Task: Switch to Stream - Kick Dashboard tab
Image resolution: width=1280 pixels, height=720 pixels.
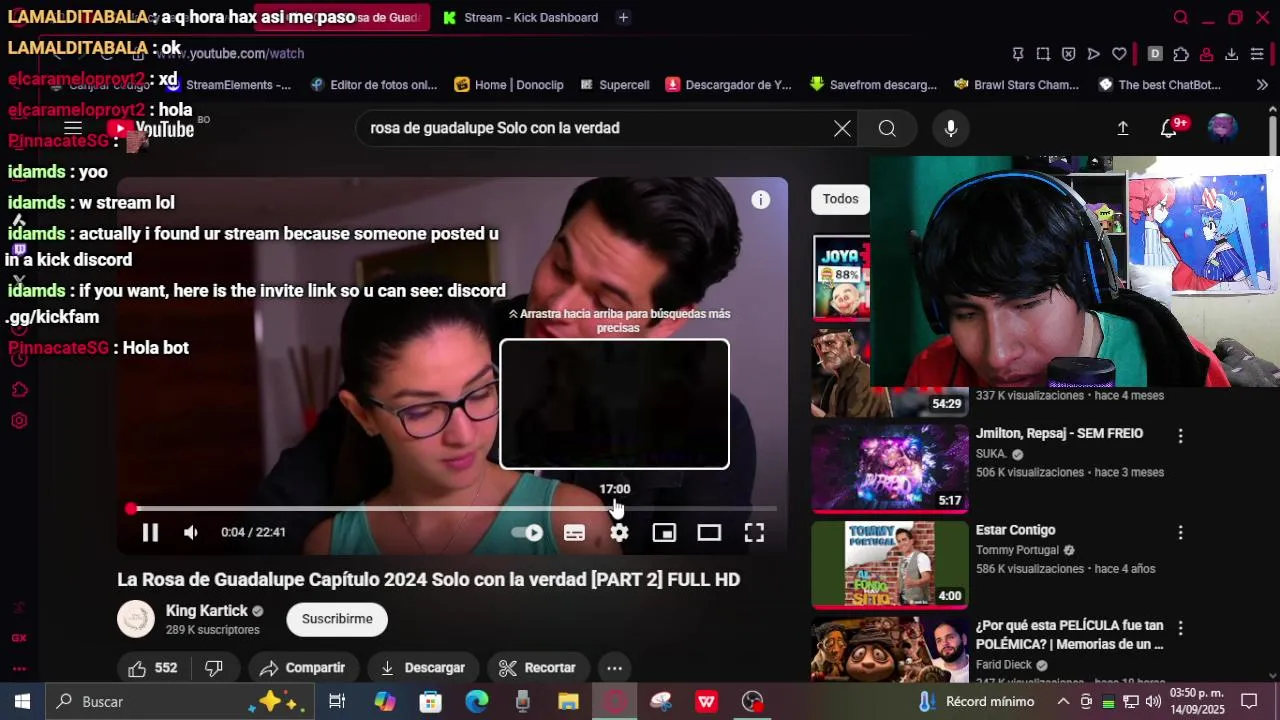Action: click(520, 17)
